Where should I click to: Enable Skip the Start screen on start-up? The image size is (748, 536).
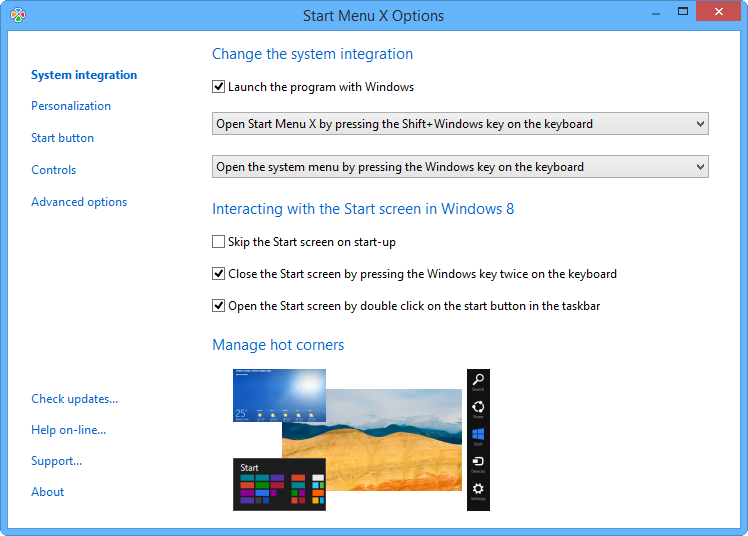(x=218, y=242)
